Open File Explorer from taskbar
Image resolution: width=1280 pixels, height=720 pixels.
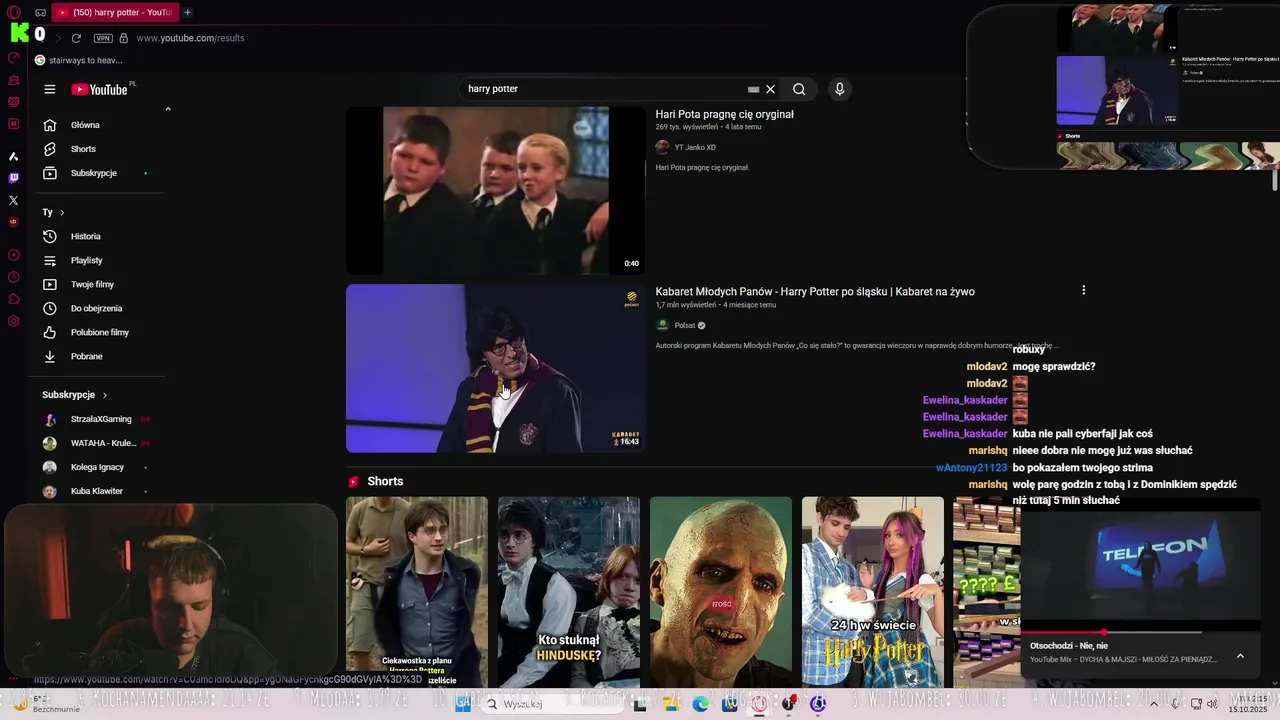tap(672, 704)
